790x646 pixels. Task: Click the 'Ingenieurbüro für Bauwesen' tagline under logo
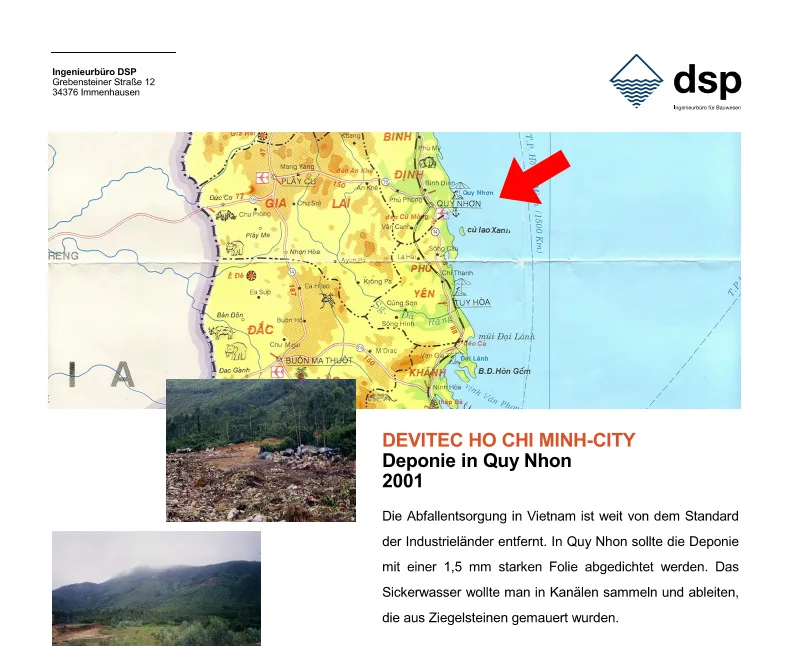click(707, 107)
